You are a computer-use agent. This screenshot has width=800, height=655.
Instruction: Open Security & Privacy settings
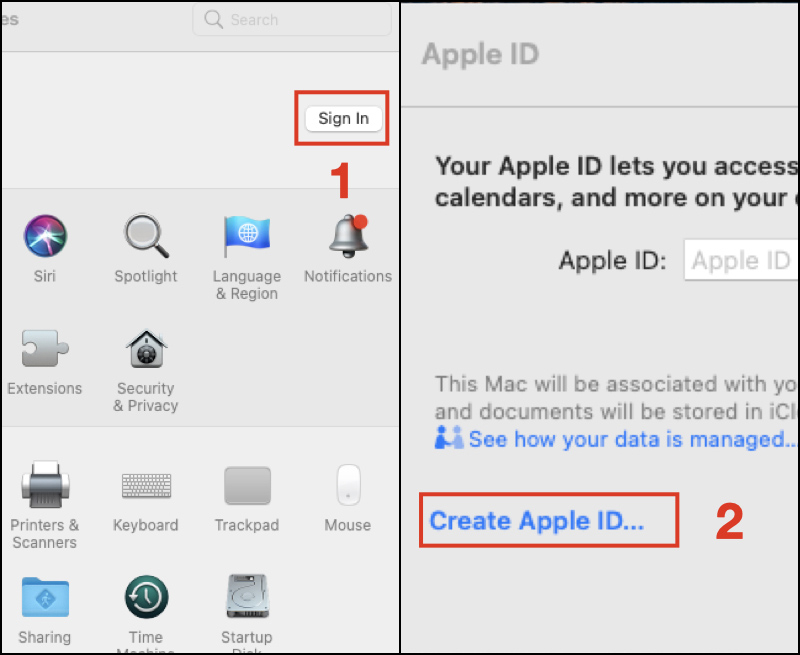coord(146,346)
